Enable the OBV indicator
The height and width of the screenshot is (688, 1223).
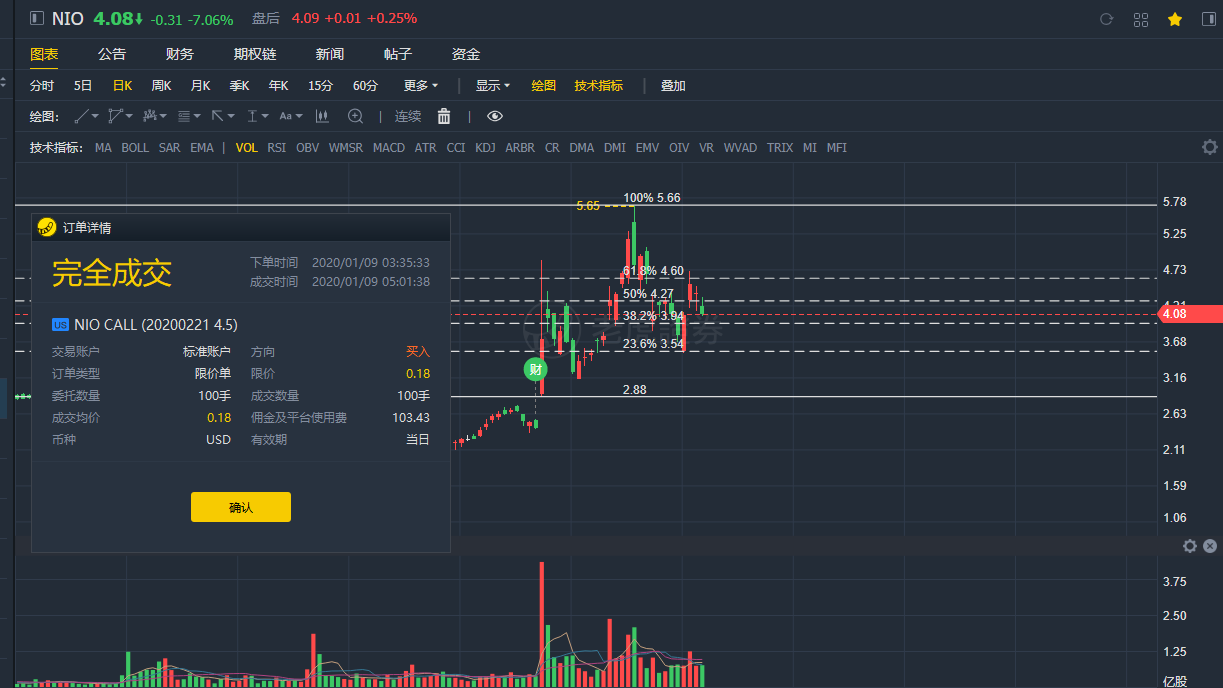(308, 147)
